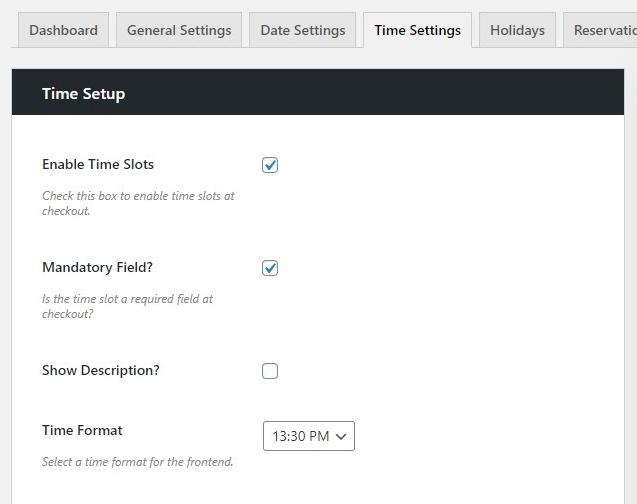
Task: Click the Show Description? label text
Action: [x=101, y=370]
